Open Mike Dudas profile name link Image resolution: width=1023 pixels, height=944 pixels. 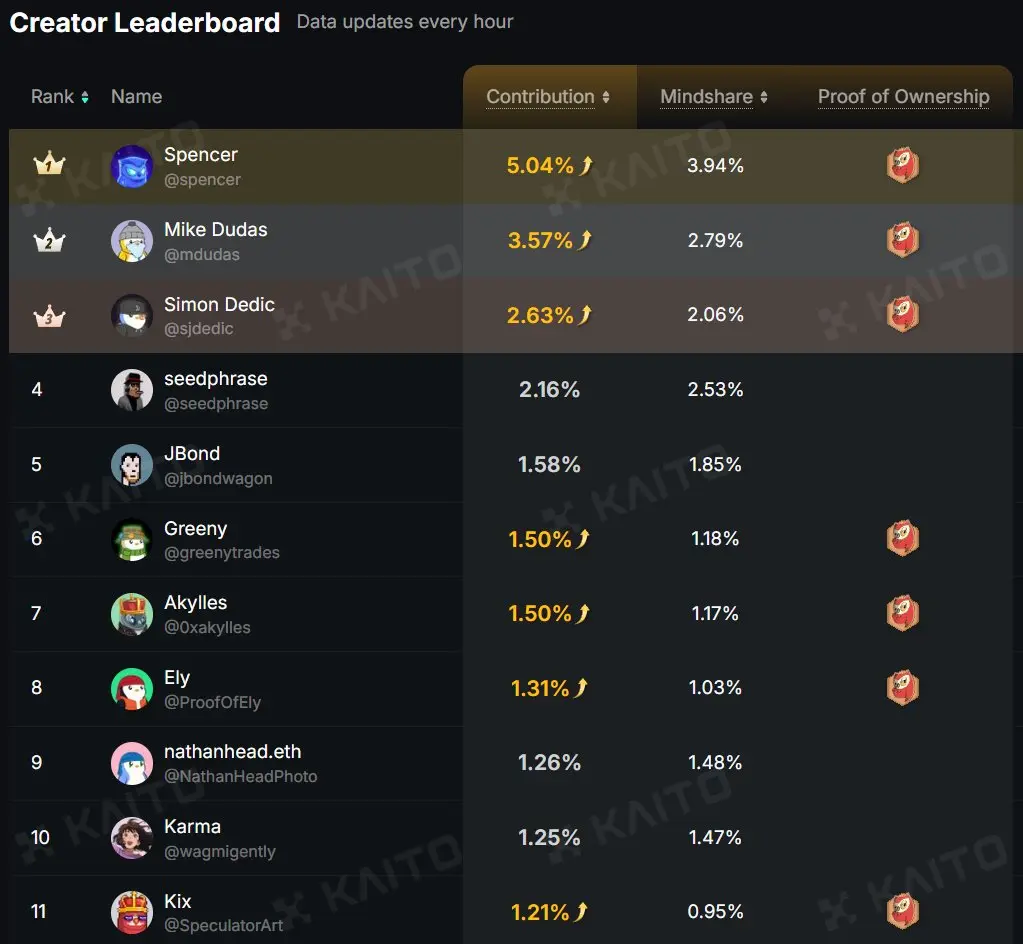pos(215,230)
